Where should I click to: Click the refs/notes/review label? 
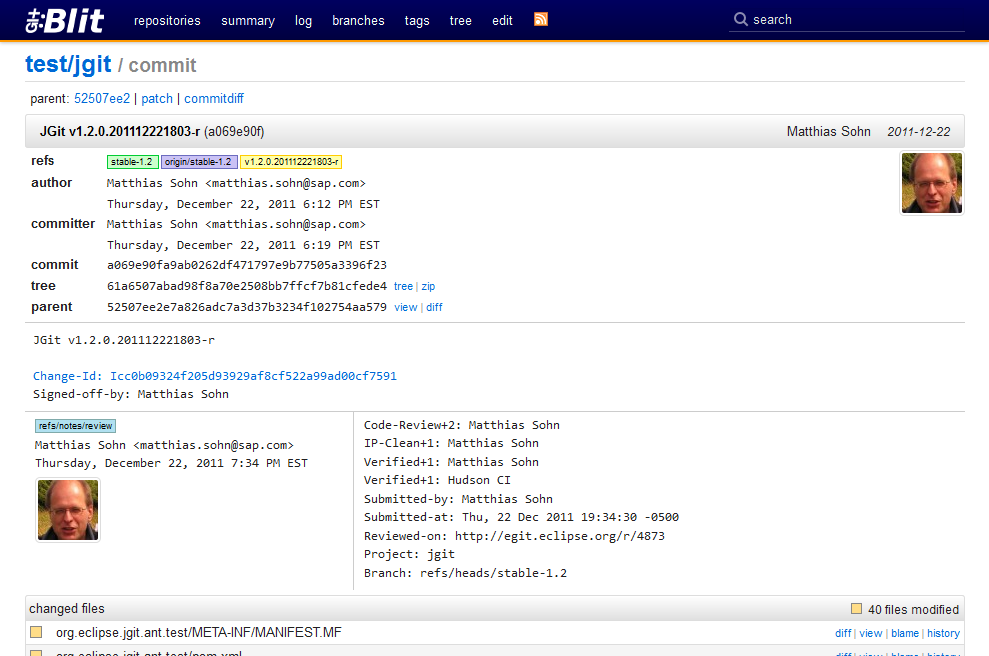[x=75, y=426]
